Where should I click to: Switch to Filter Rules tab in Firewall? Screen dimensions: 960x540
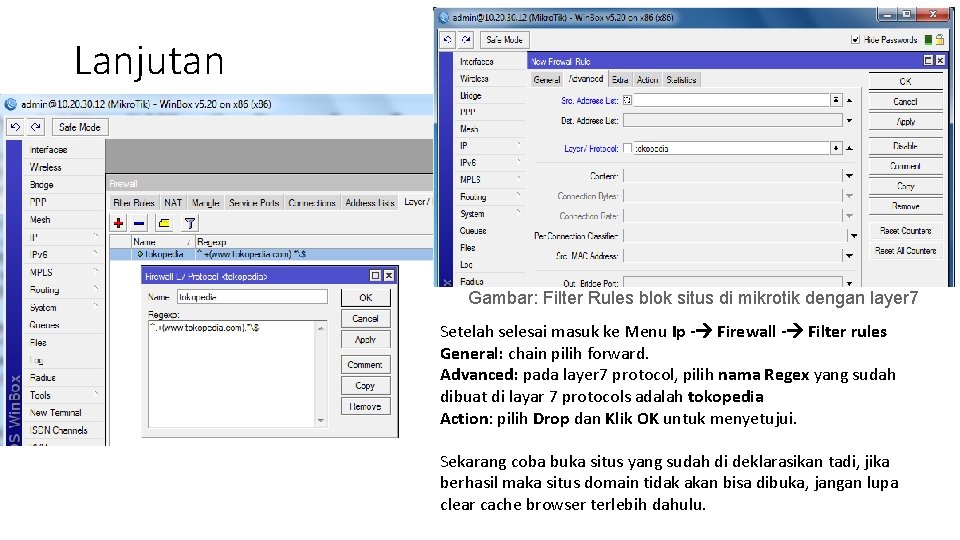pos(134,203)
